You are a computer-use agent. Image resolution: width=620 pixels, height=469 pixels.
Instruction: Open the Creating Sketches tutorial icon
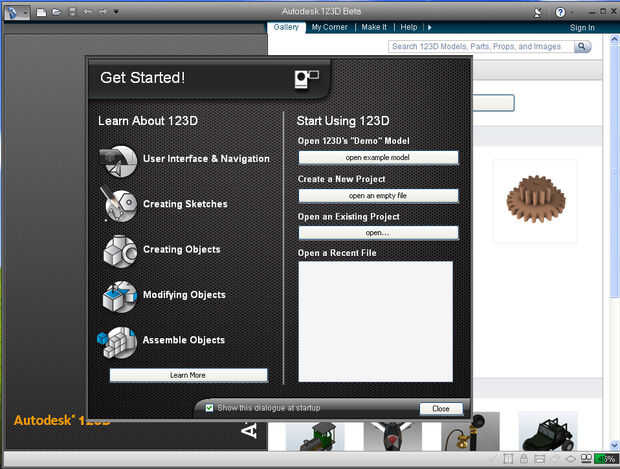point(119,204)
